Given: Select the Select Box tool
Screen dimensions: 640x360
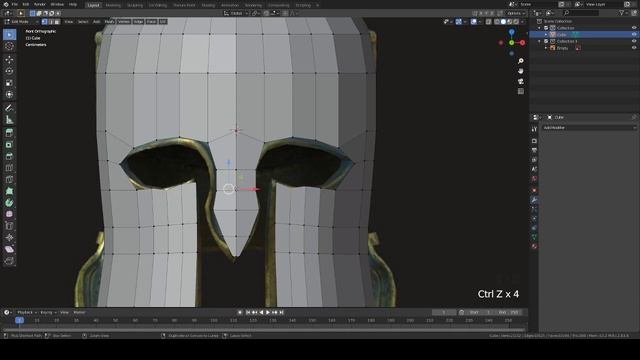Looking at the screenshot, I should pyautogui.click(x=9, y=35).
